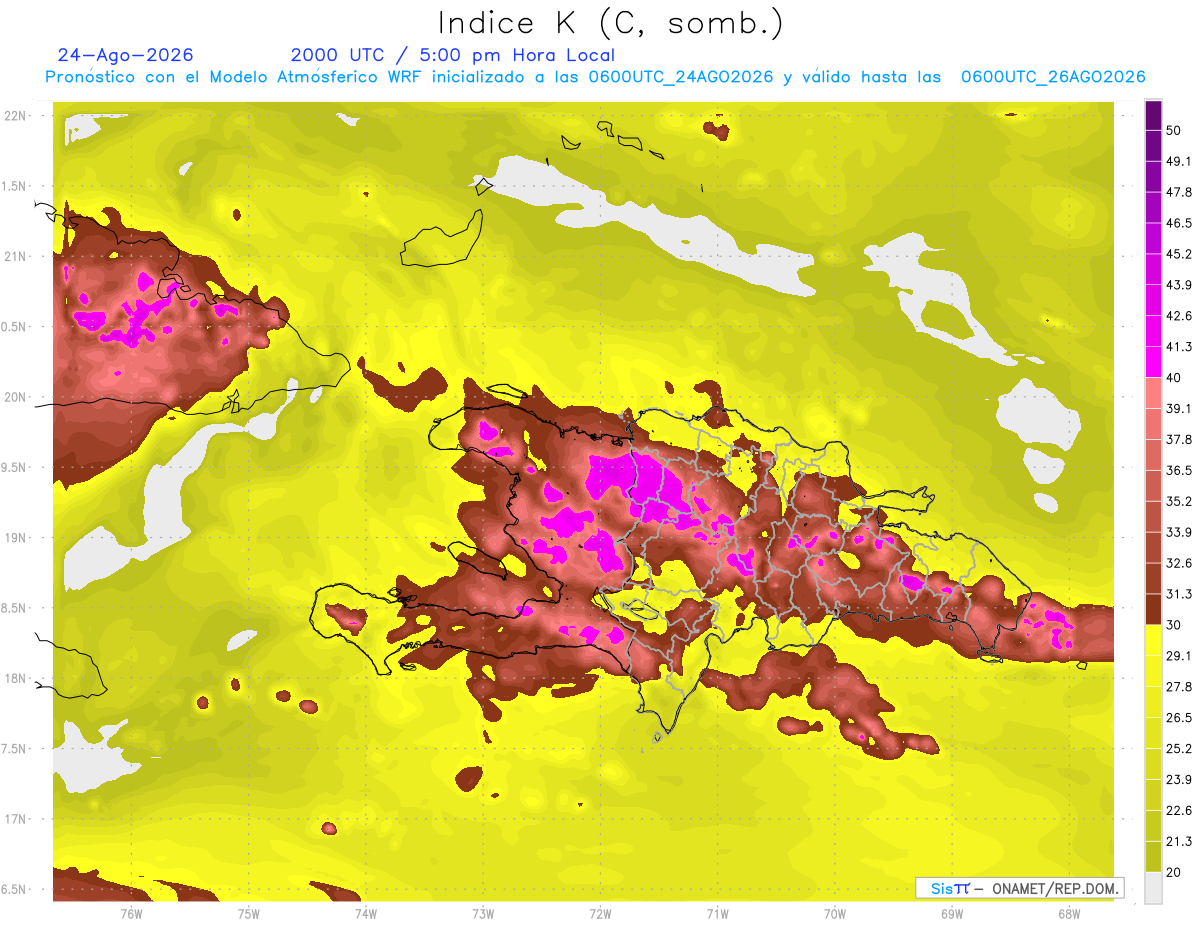Click the longitude label "68W"

(x=1068, y=913)
